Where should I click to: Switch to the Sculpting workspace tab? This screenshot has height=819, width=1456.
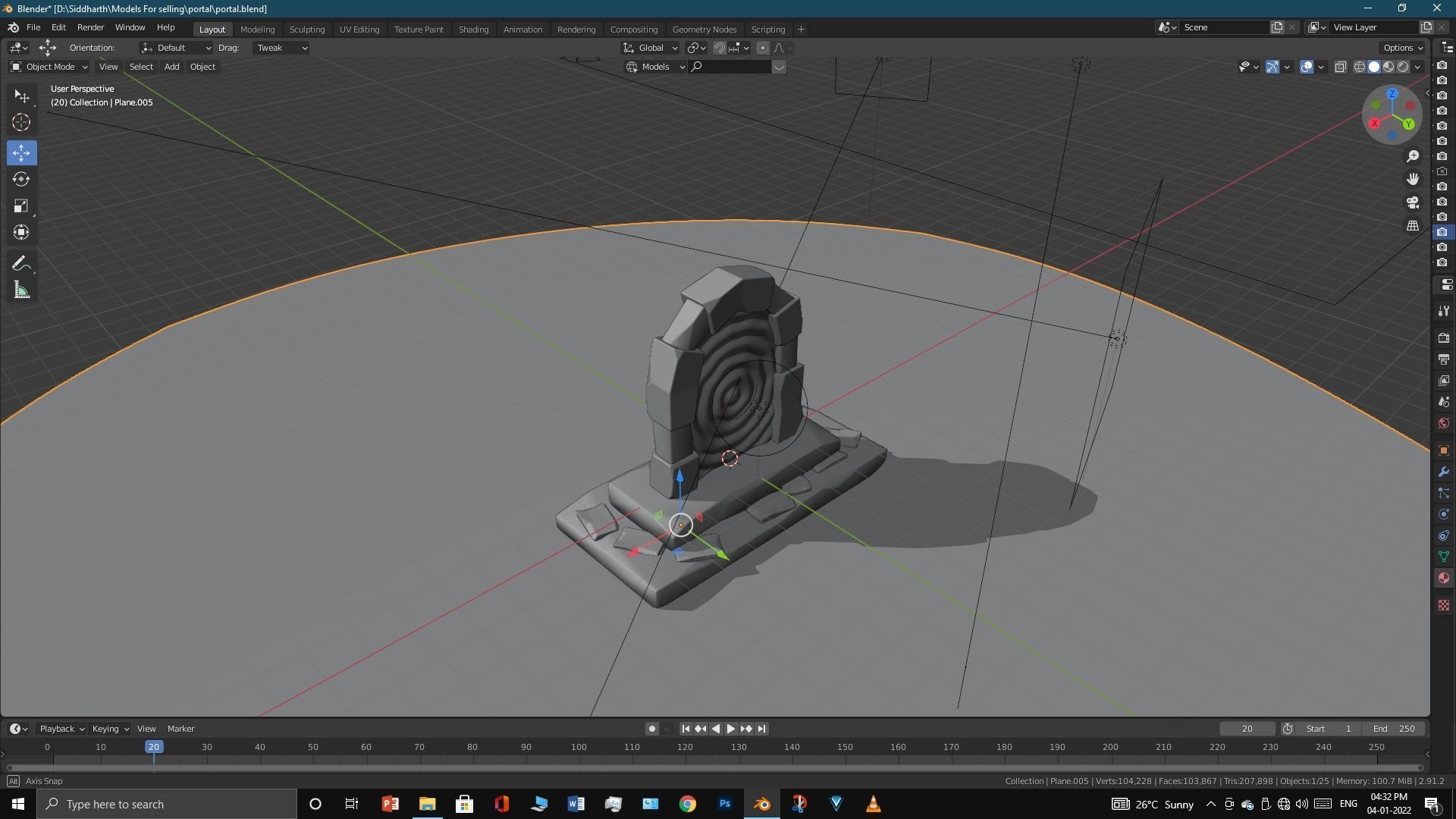click(307, 29)
